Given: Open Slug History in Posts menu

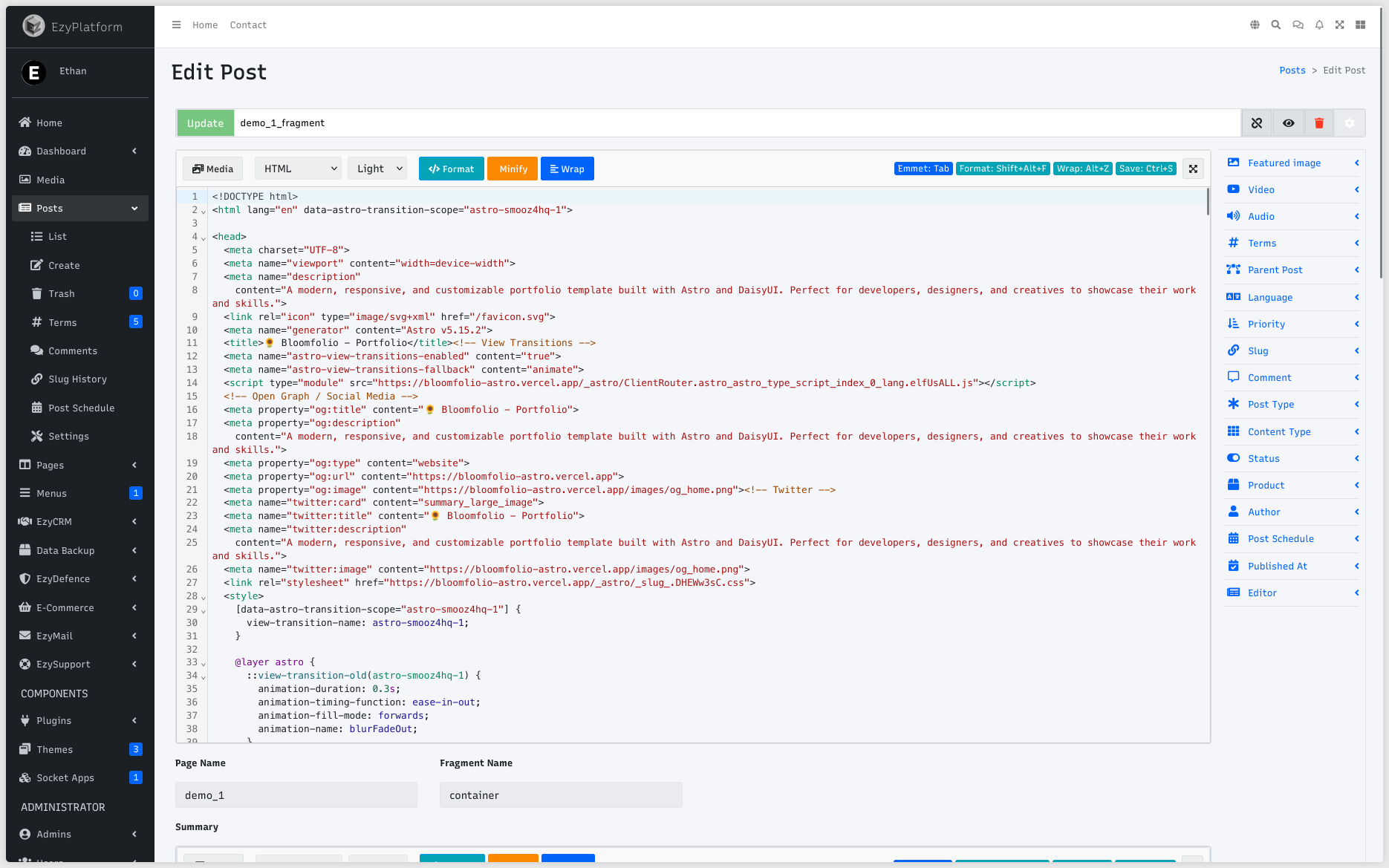Looking at the screenshot, I should 77,379.
